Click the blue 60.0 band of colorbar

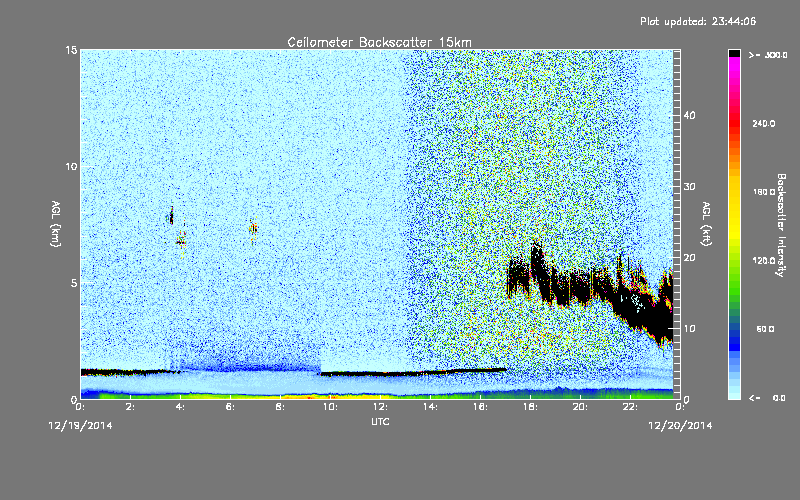(x=734, y=330)
